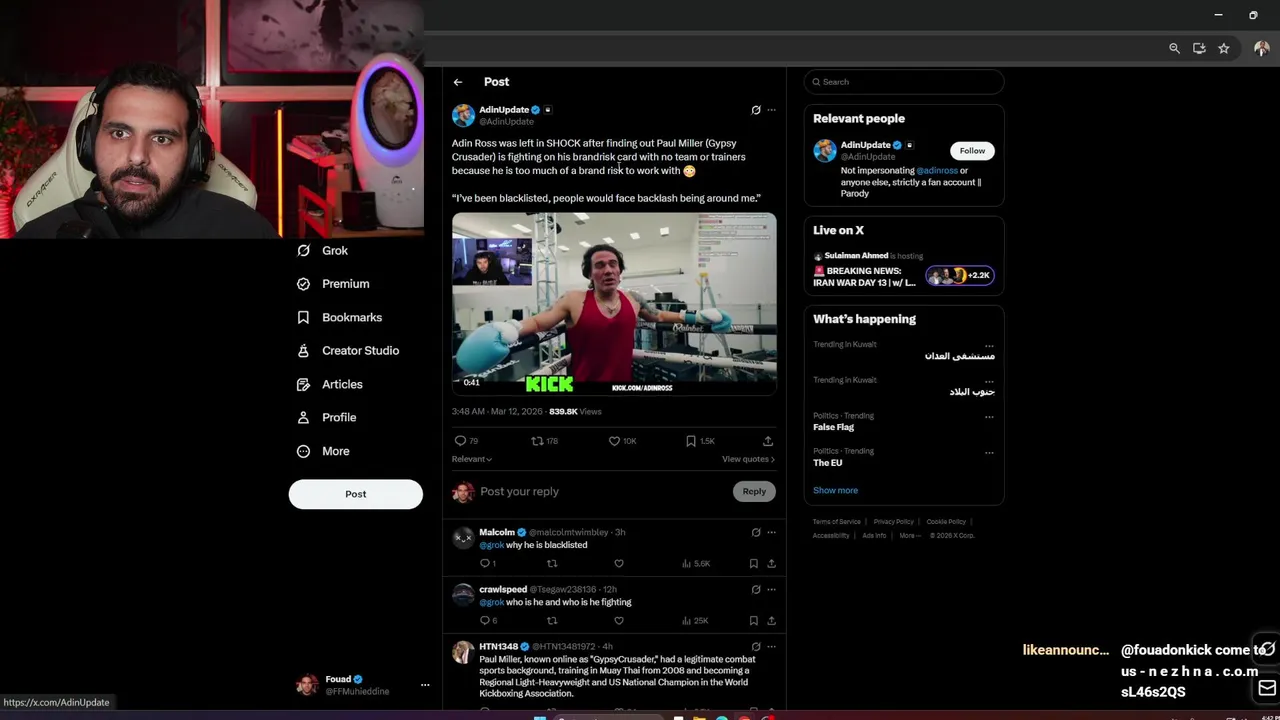
Task: Click Show more under What's happening
Action: coord(835,491)
